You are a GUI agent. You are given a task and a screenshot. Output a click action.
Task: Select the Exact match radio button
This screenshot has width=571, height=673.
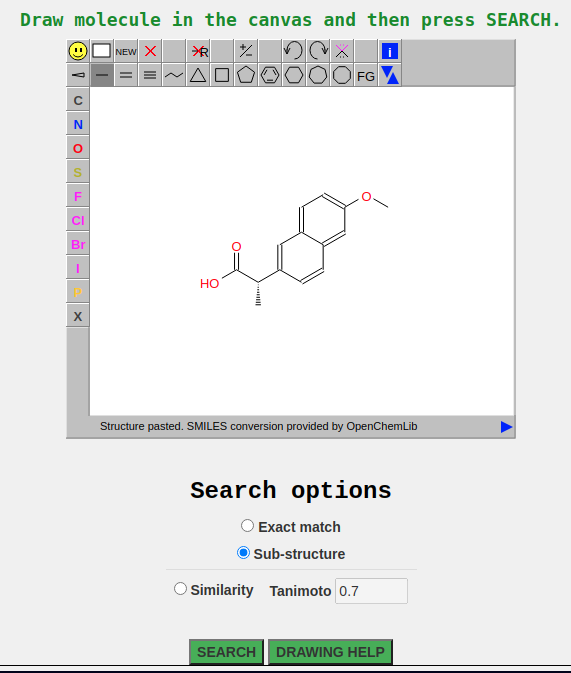pyautogui.click(x=247, y=526)
